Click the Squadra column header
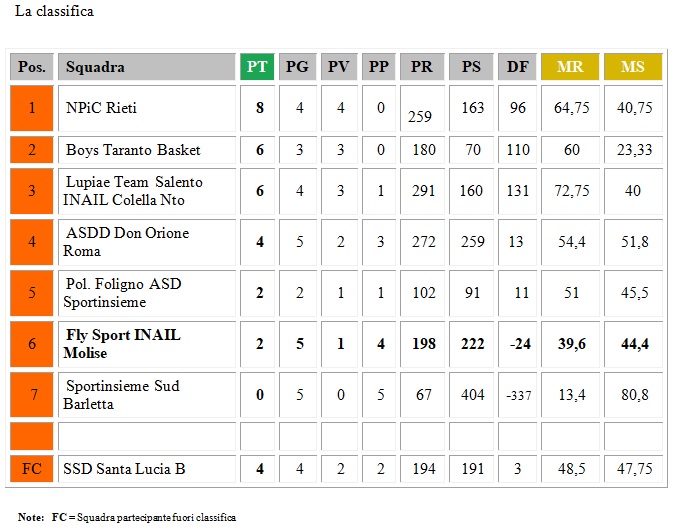 coord(147,67)
